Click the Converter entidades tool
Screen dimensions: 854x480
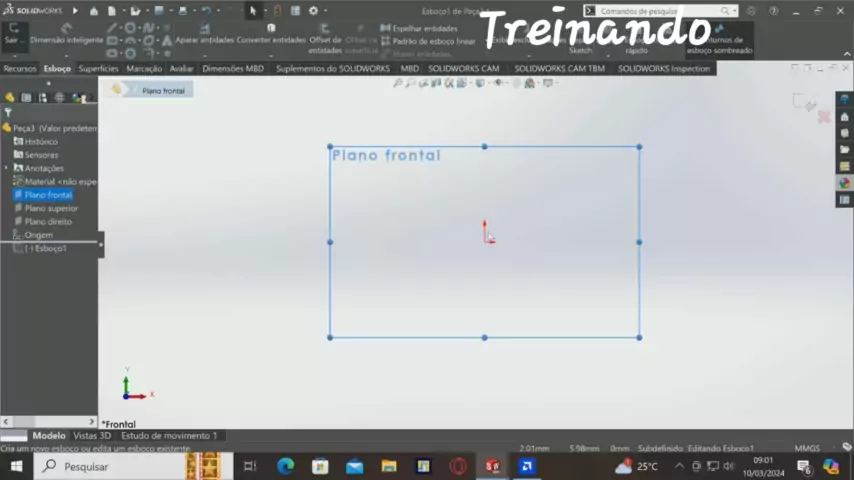coord(271,40)
